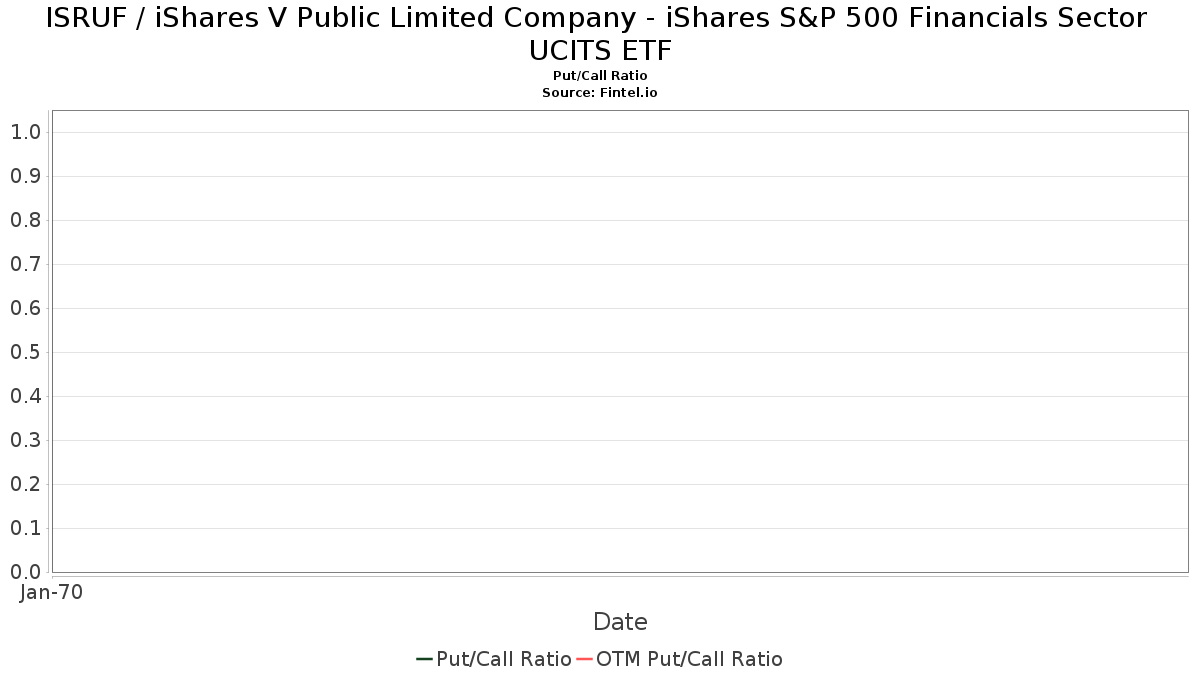
Task: Click the 0.6 y-axis tick label
Action: pos(26,308)
